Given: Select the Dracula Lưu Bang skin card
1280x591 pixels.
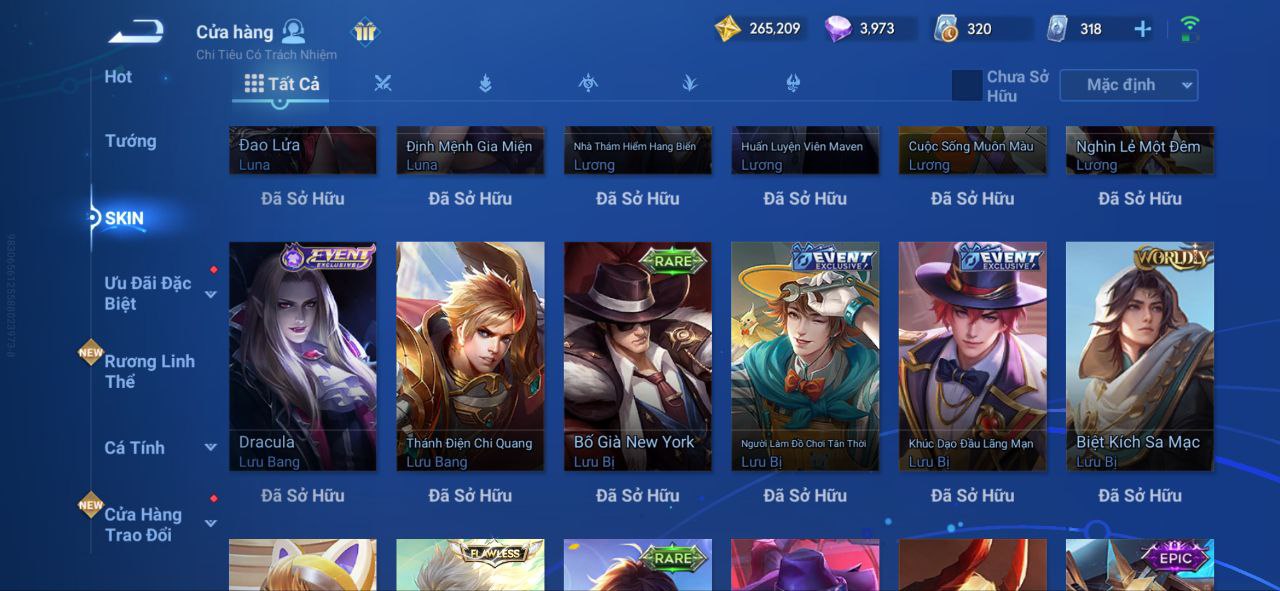Looking at the screenshot, I should click(x=303, y=356).
